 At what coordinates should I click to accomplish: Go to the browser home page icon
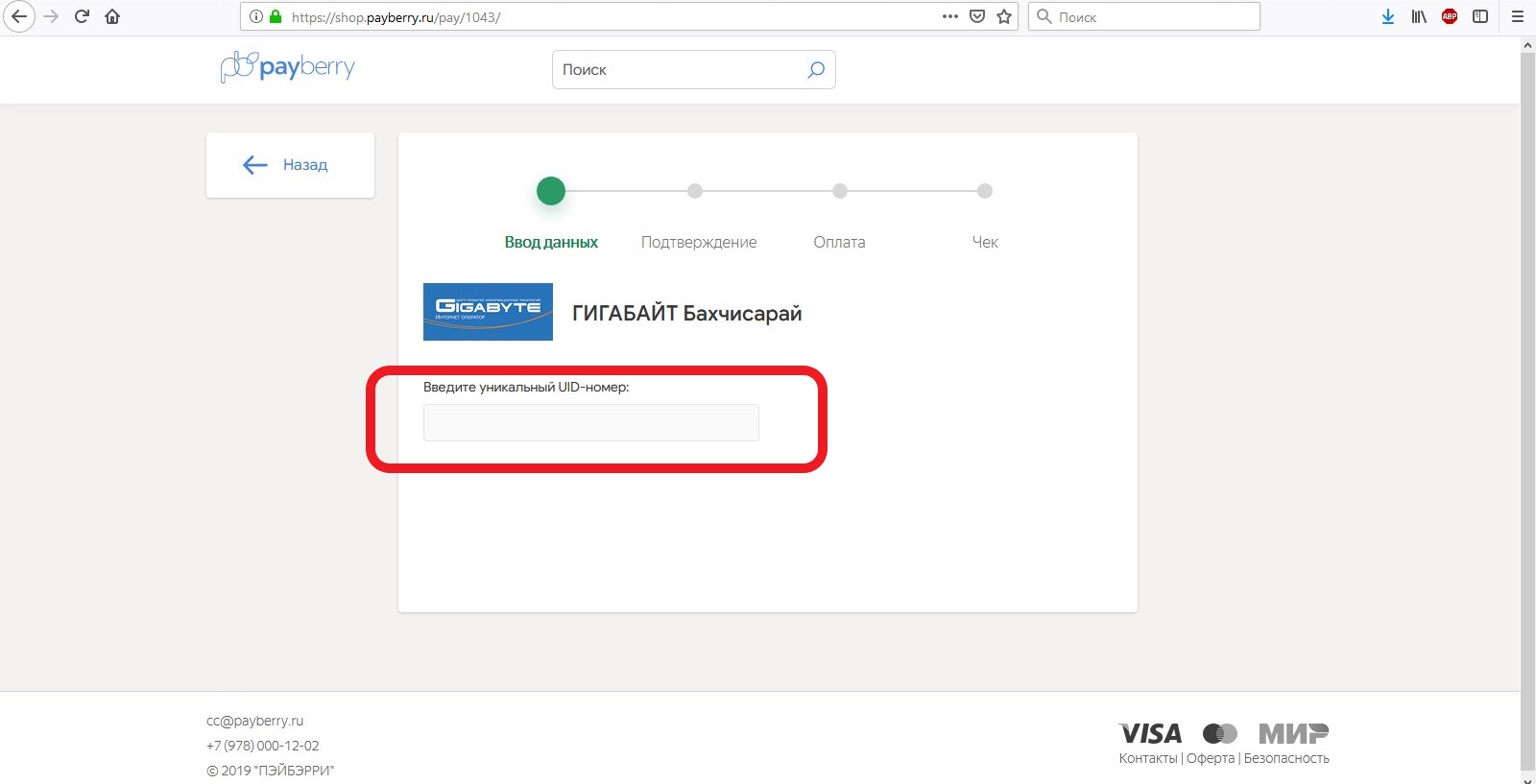tap(112, 16)
